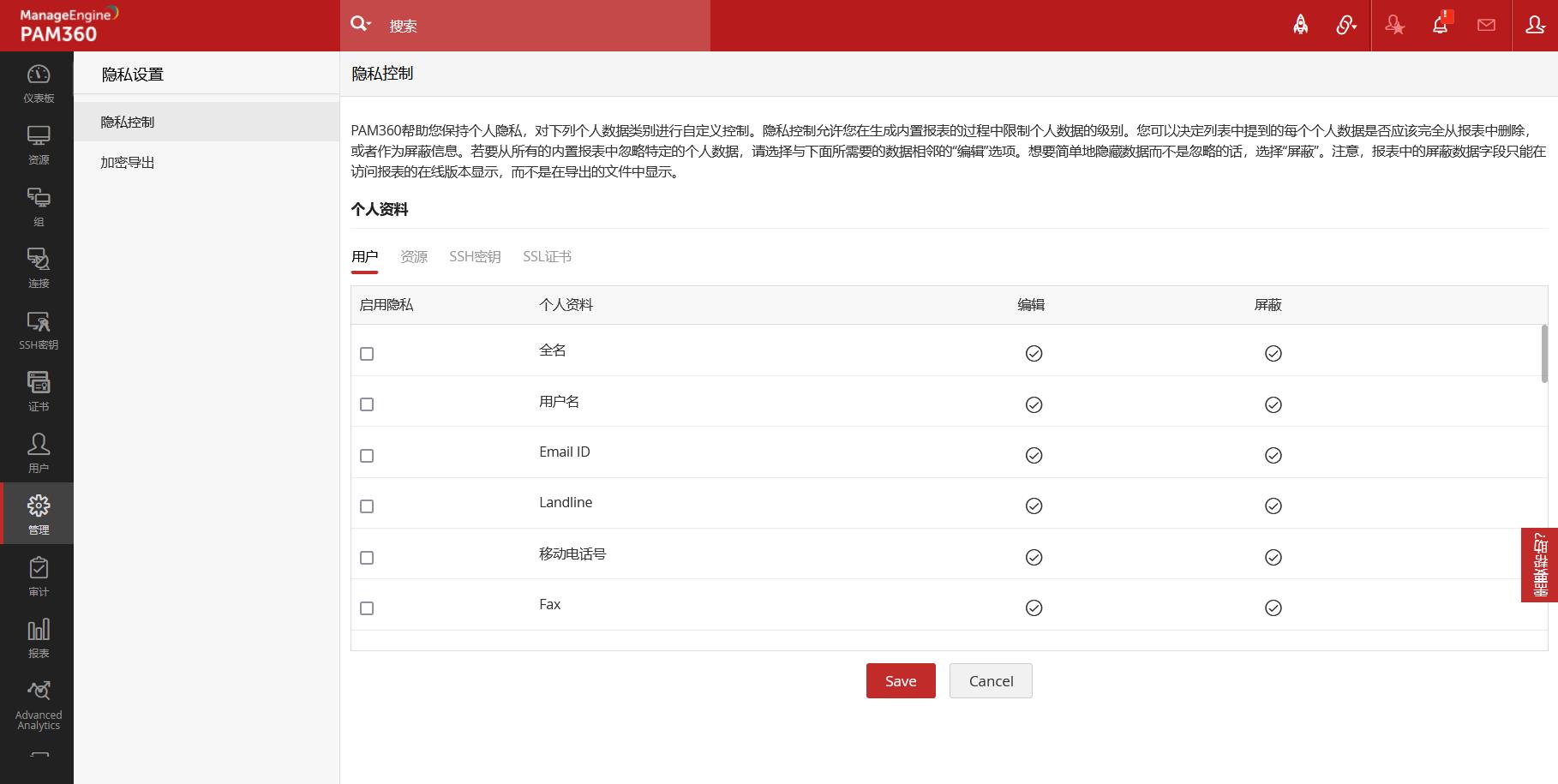Screen dimensions: 1558x784
Task: Open the search dropdown magnifier icon
Action: [360, 25]
